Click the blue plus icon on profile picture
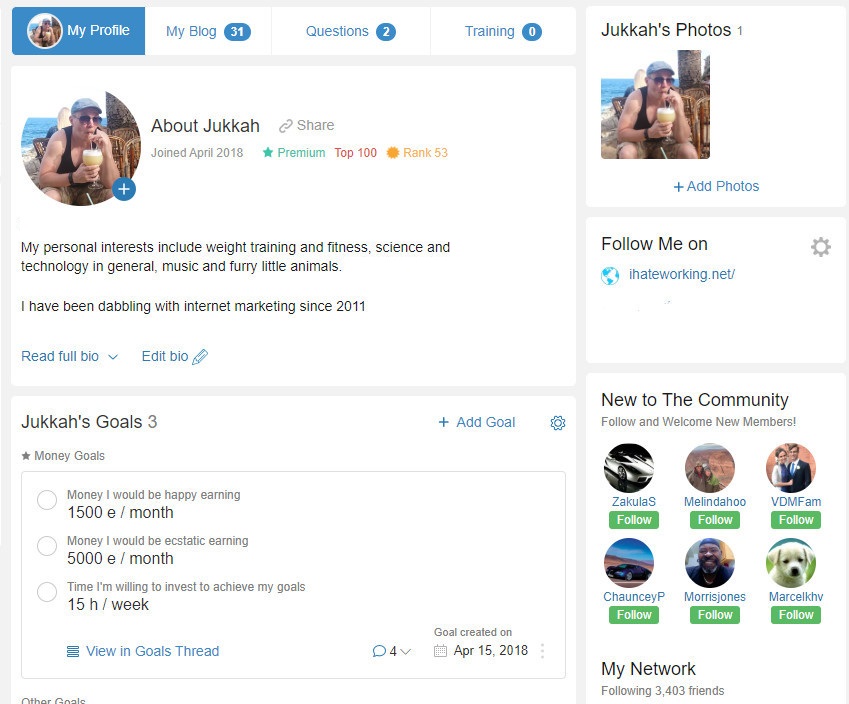849x704 pixels. [124, 189]
